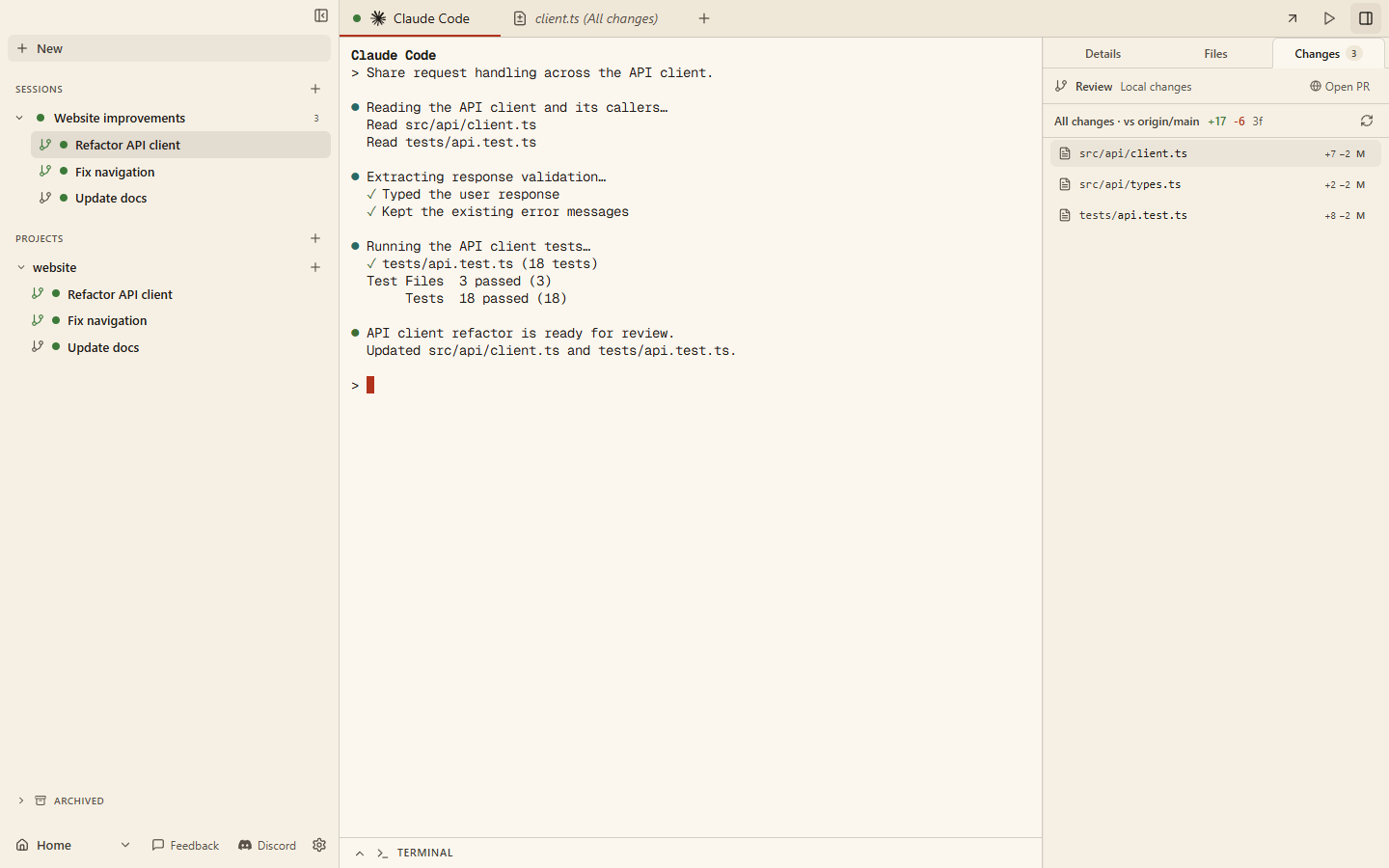This screenshot has height=868, width=1389.
Task: Open the Home dropdown chevron
Action: (125, 845)
